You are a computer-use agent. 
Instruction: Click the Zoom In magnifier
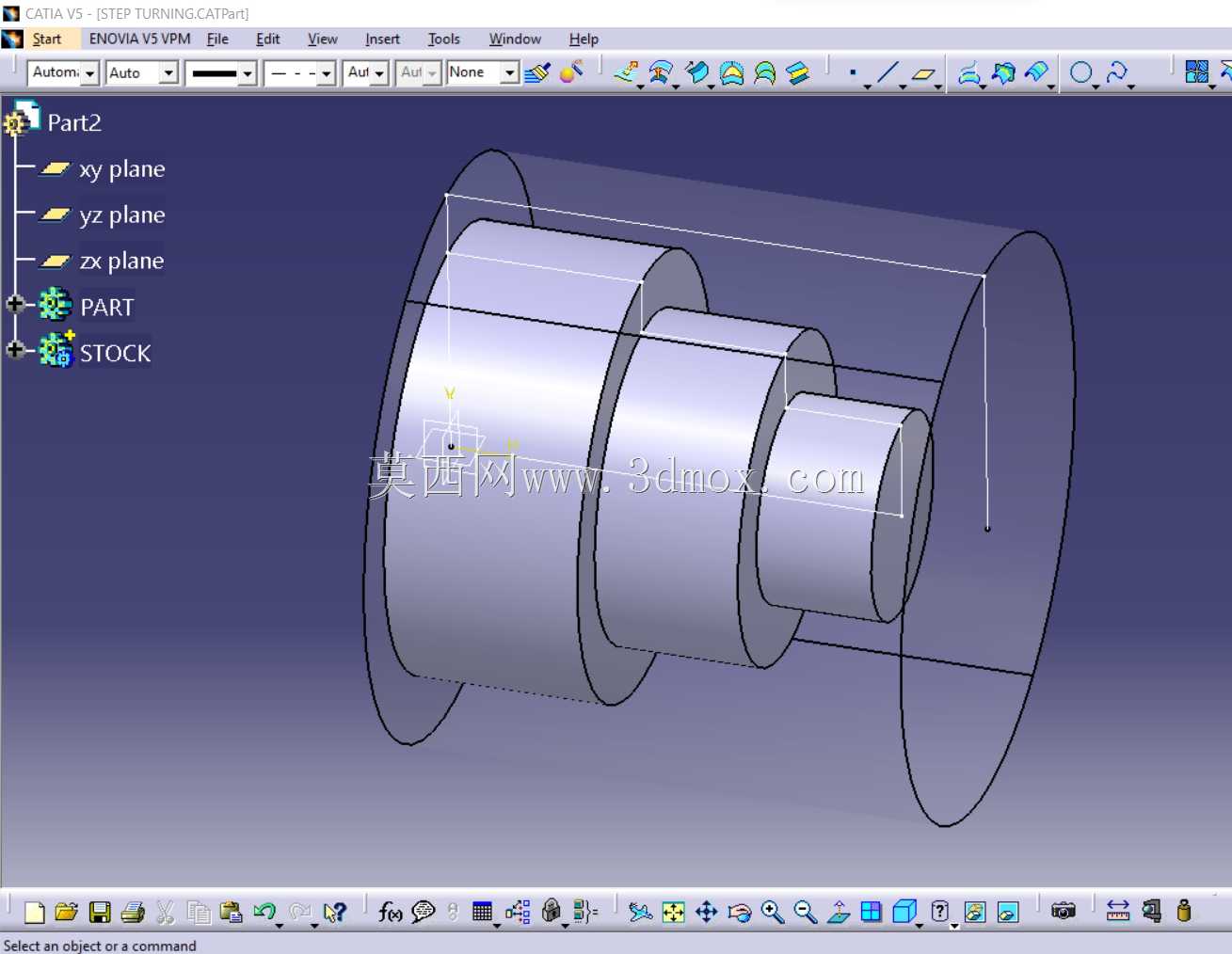[773, 912]
